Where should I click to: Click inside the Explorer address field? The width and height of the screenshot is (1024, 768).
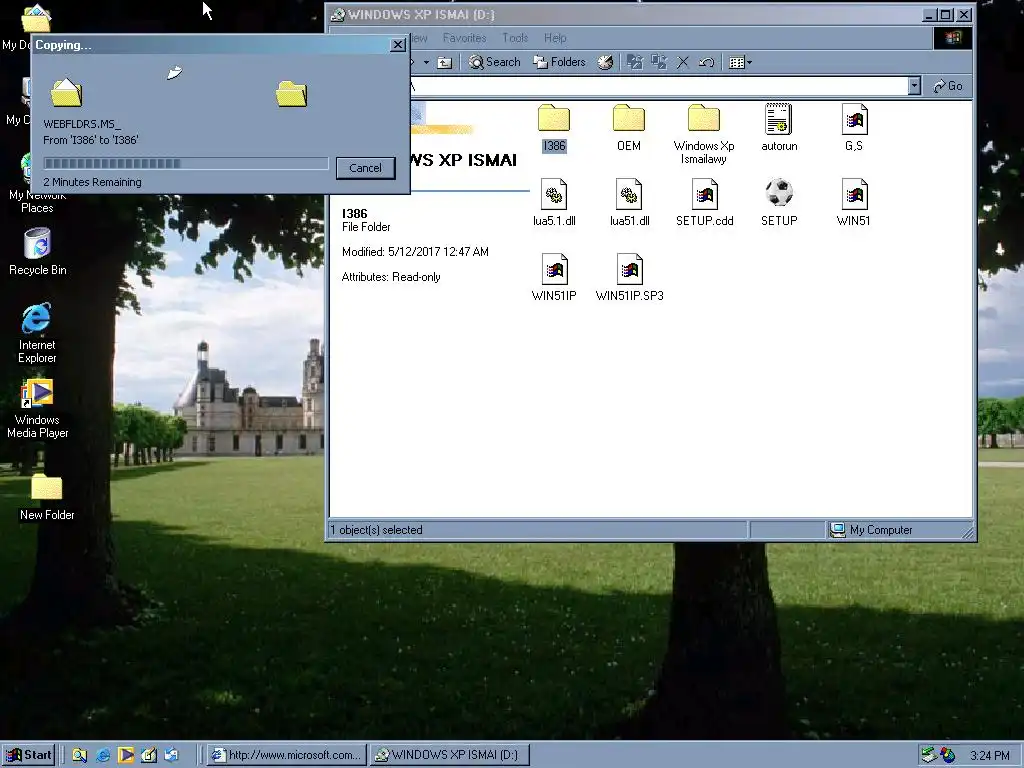coord(660,86)
